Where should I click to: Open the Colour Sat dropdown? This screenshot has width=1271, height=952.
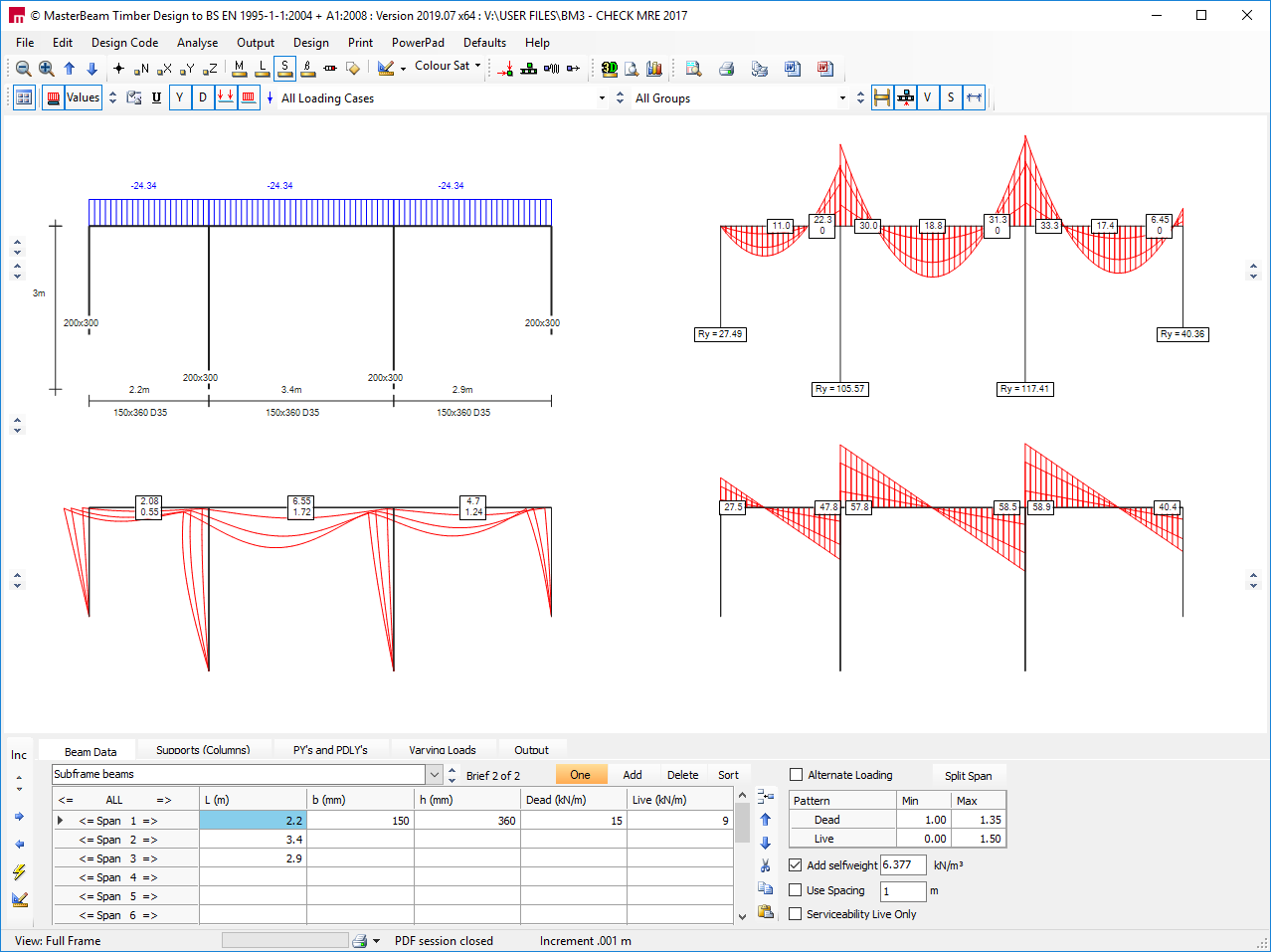448,66
